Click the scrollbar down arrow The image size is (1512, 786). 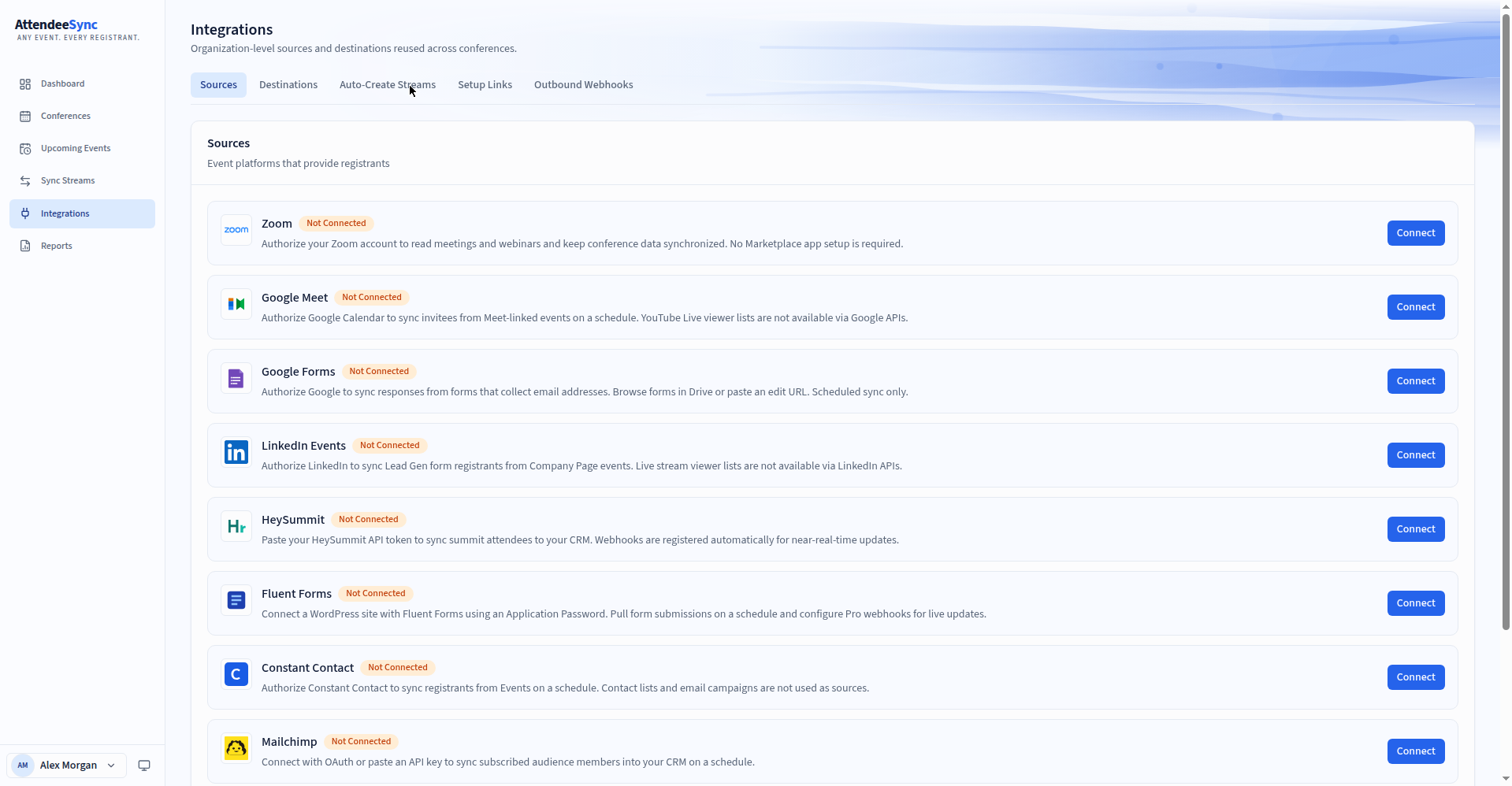[x=1506, y=780]
